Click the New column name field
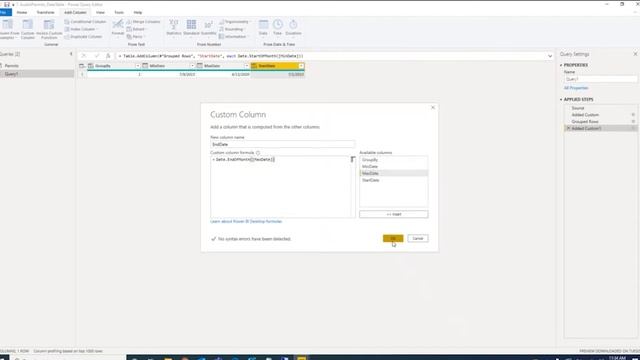 282,144
